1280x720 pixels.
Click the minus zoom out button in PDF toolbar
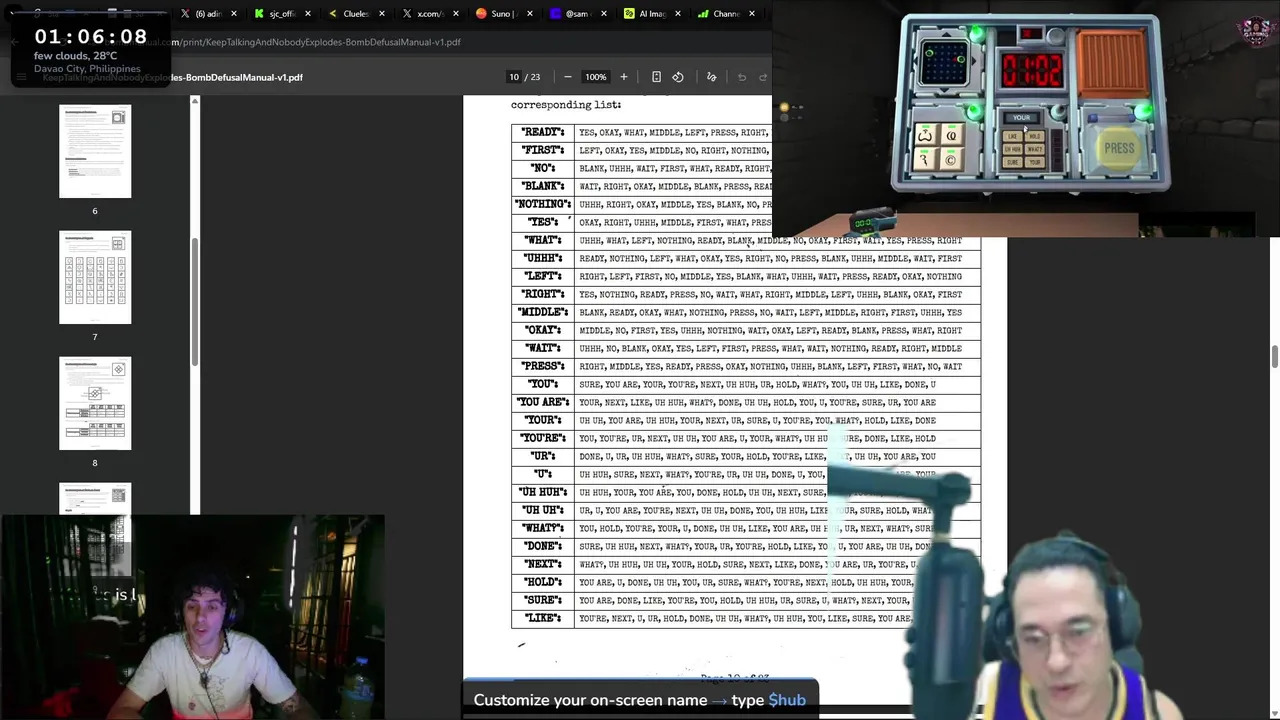[567, 77]
